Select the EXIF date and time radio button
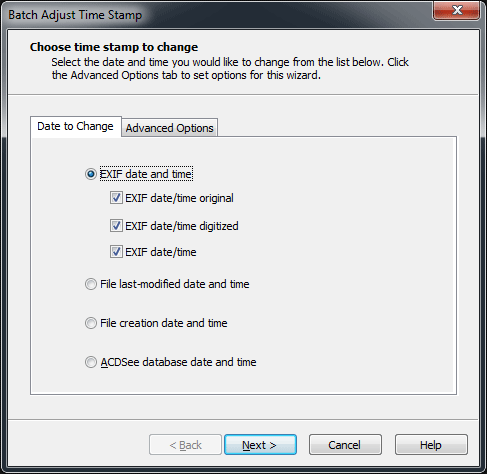 tap(91, 174)
